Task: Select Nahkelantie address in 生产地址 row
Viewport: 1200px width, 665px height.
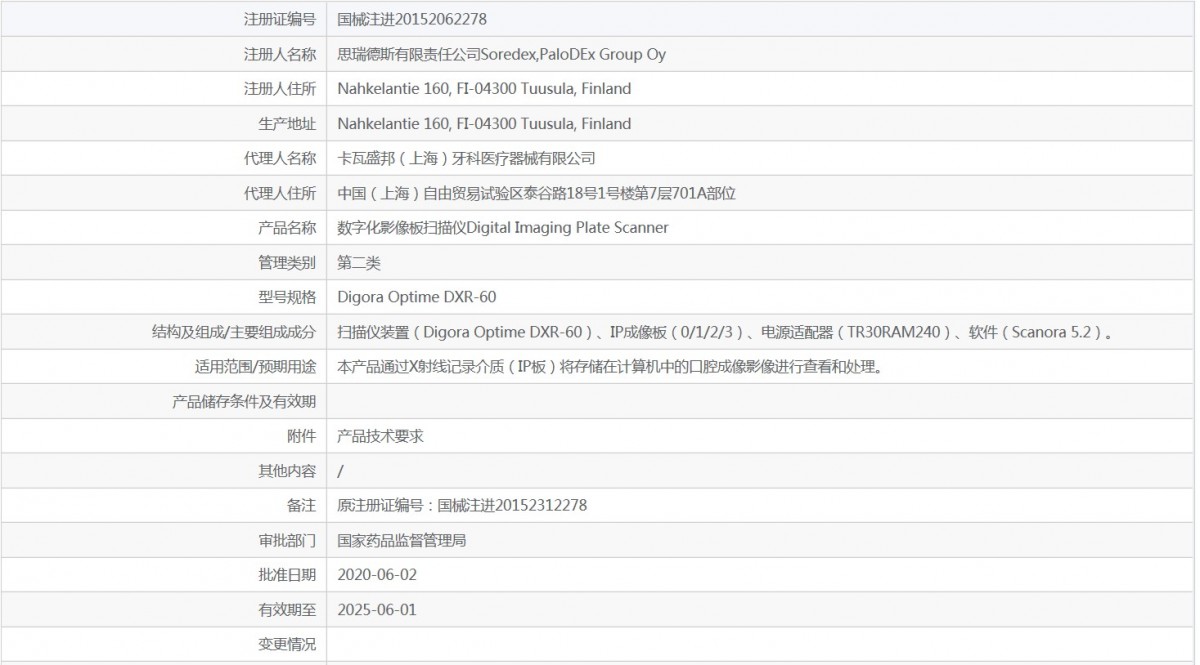Action: [484, 124]
